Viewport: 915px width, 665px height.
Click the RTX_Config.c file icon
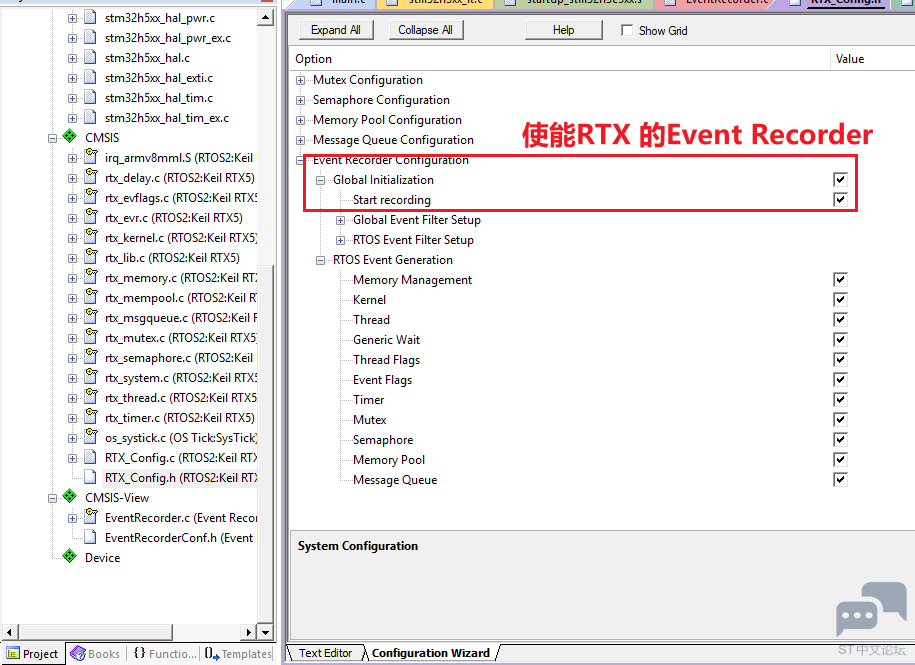90,457
